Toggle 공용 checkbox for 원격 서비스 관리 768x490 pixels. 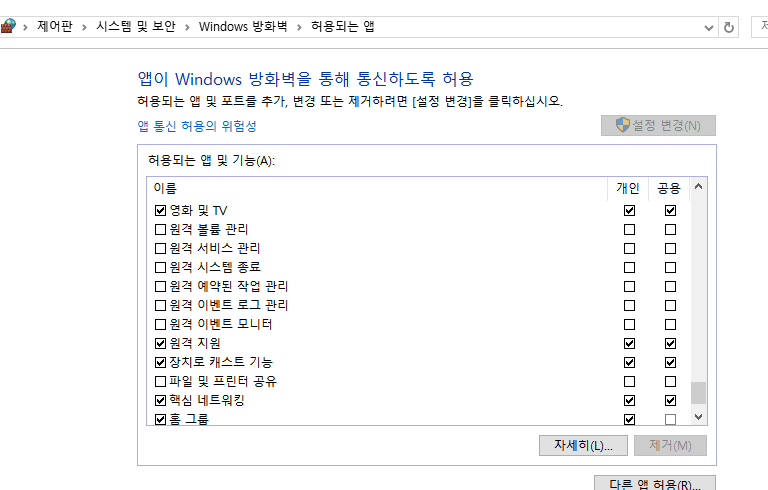[671, 248]
